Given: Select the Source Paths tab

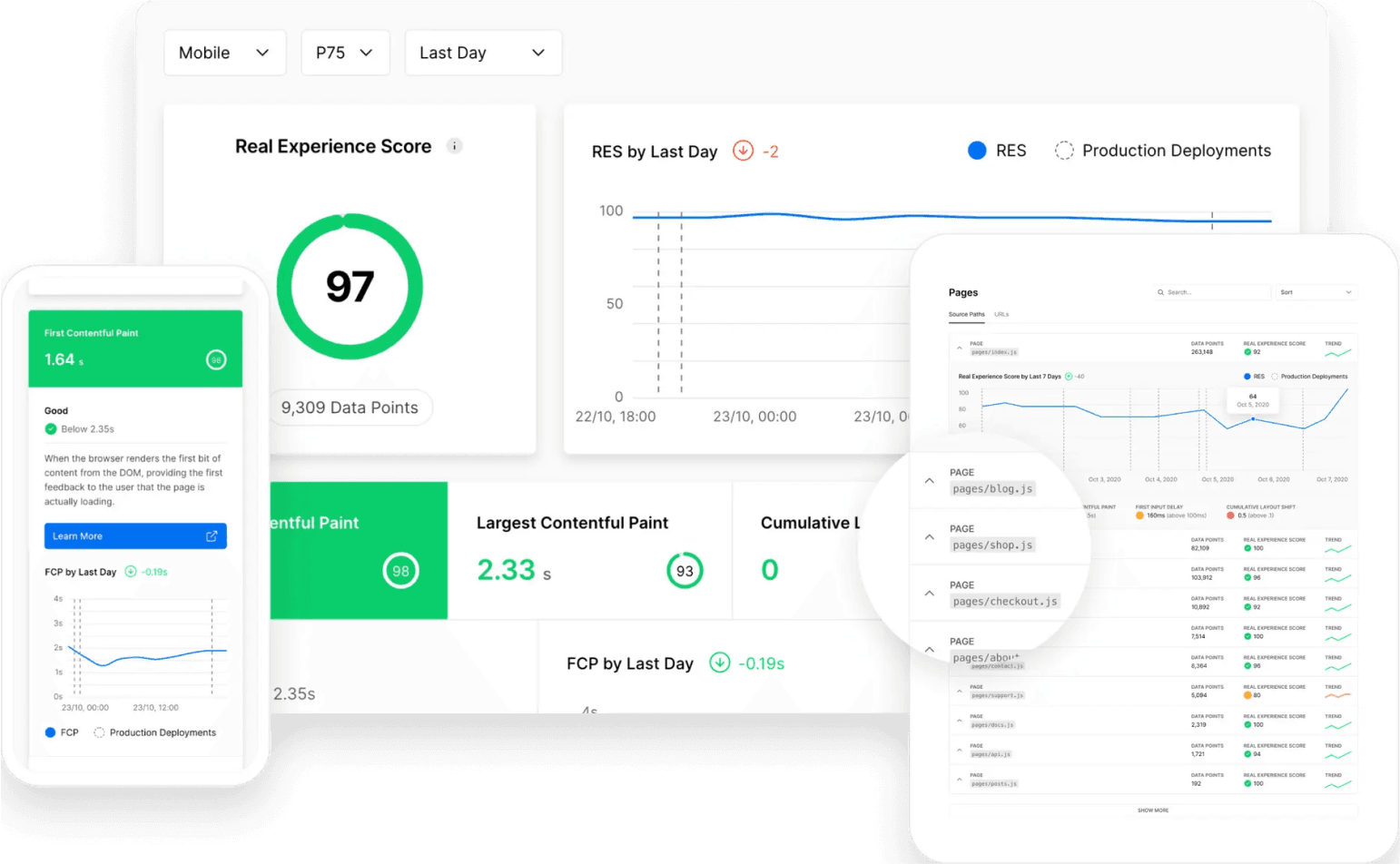Looking at the screenshot, I should (966, 314).
